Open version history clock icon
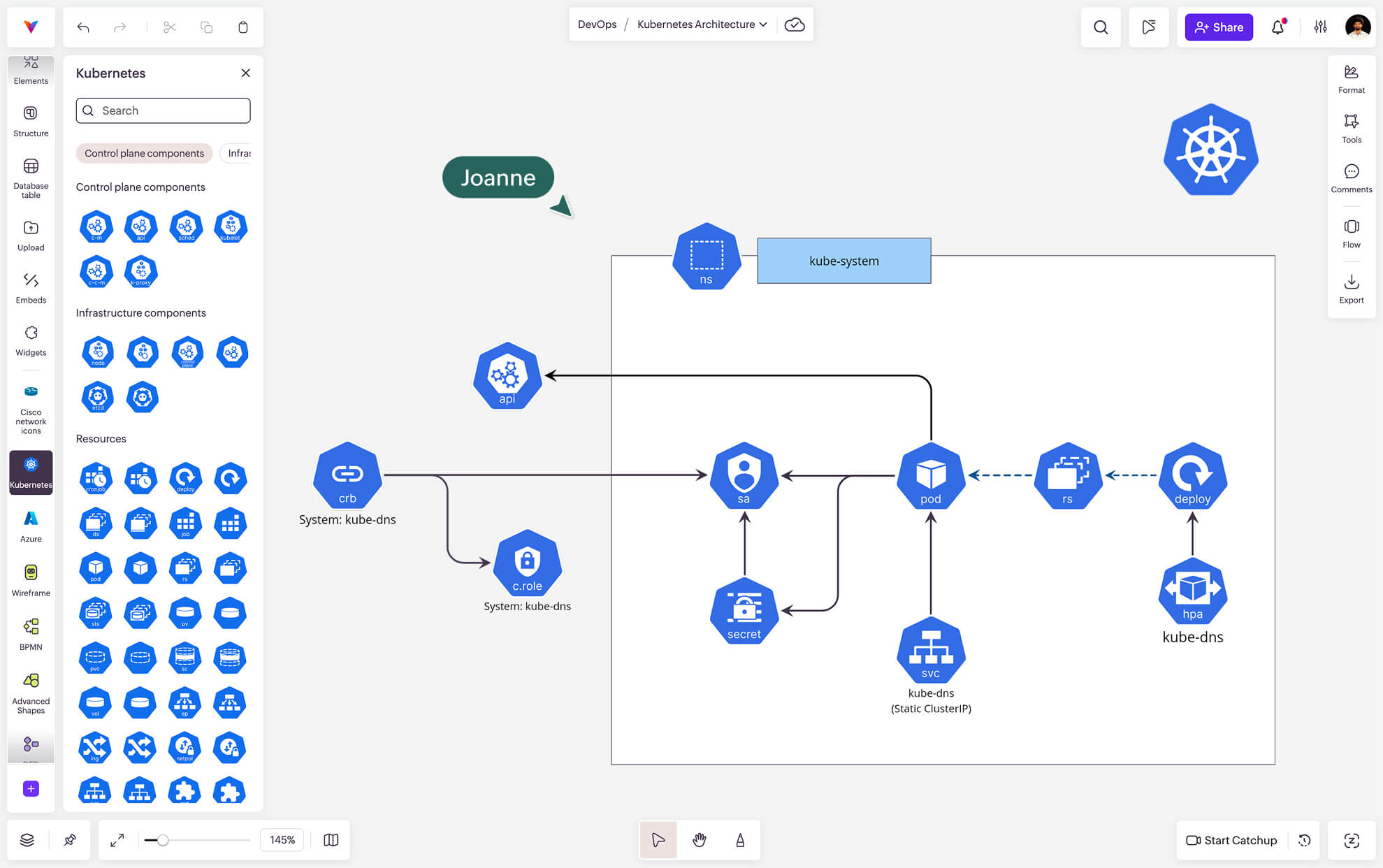The image size is (1383, 868). pyautogui.click(x=1304, y=840)
